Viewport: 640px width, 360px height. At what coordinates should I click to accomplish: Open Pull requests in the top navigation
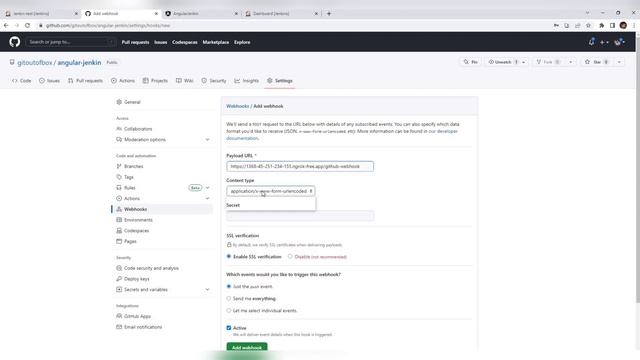click(135, 42)
